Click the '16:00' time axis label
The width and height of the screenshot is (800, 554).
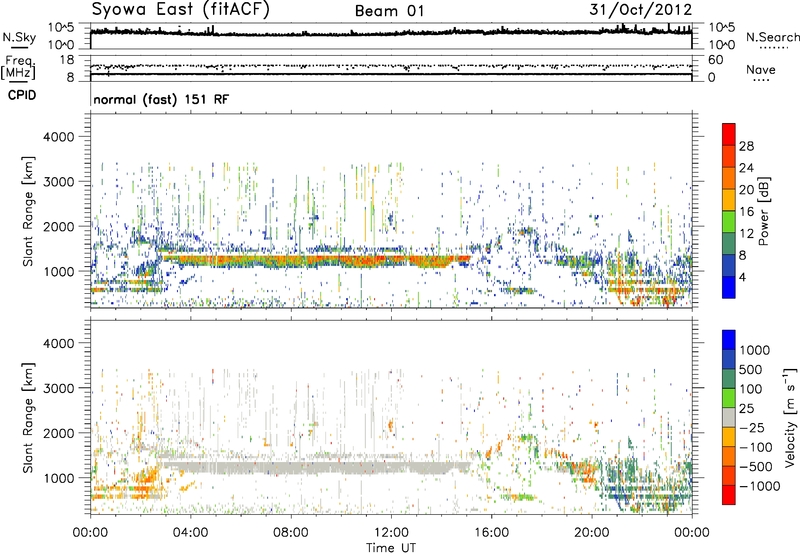(491, 533)
